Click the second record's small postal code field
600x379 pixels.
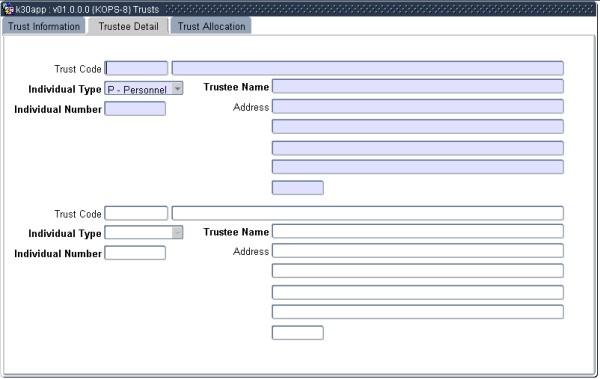point(298,333)
